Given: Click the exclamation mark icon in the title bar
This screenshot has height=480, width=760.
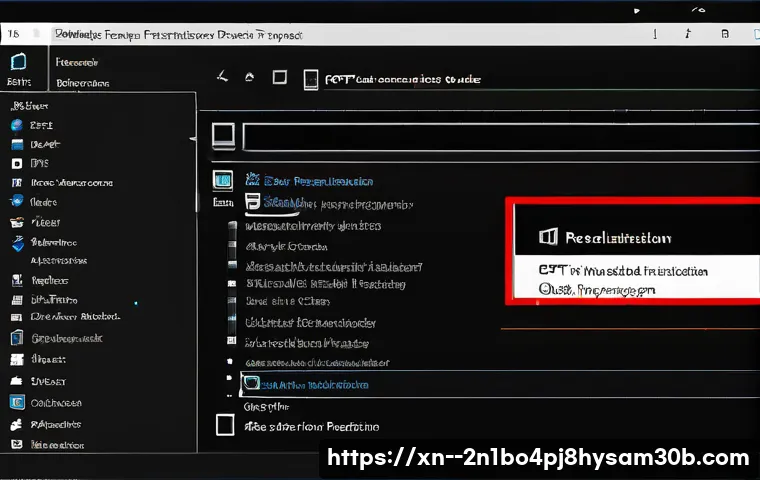Looking at the screenshot, I should point(655,34).
